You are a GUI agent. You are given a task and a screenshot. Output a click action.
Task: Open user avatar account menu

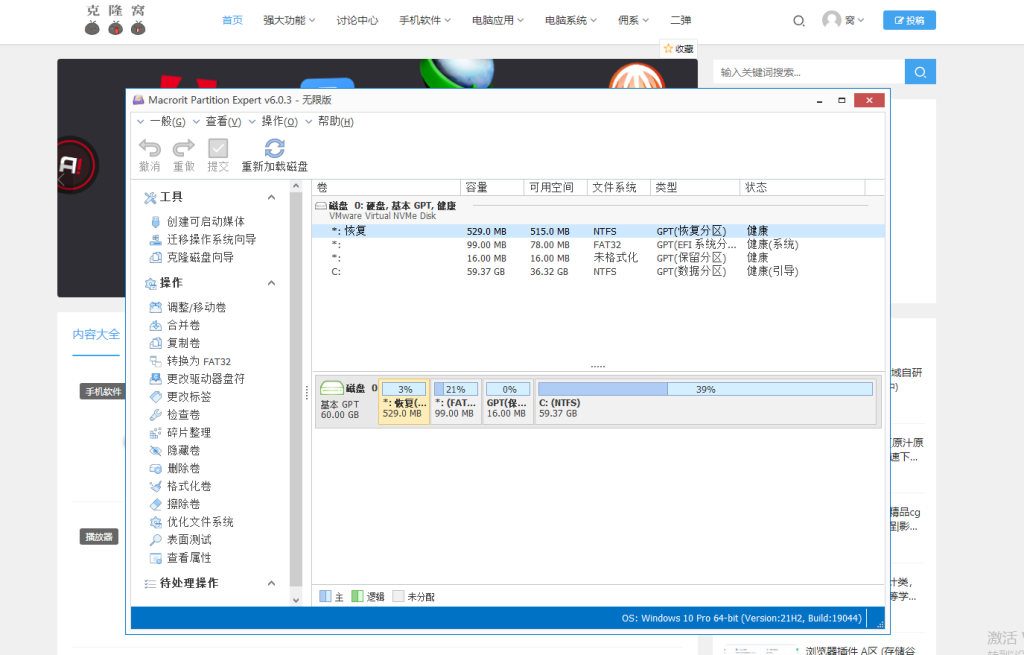coord(842,20)
